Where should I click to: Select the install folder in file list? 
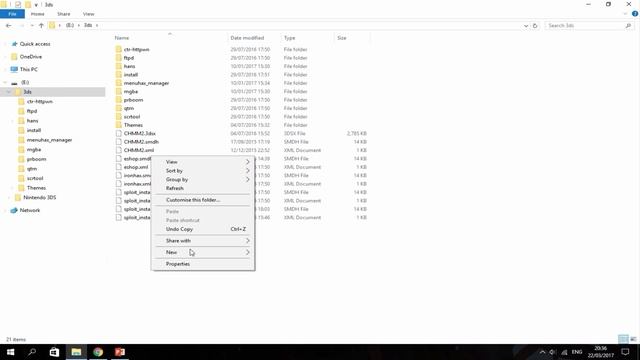pyautogui.click(x=131, y=75)
